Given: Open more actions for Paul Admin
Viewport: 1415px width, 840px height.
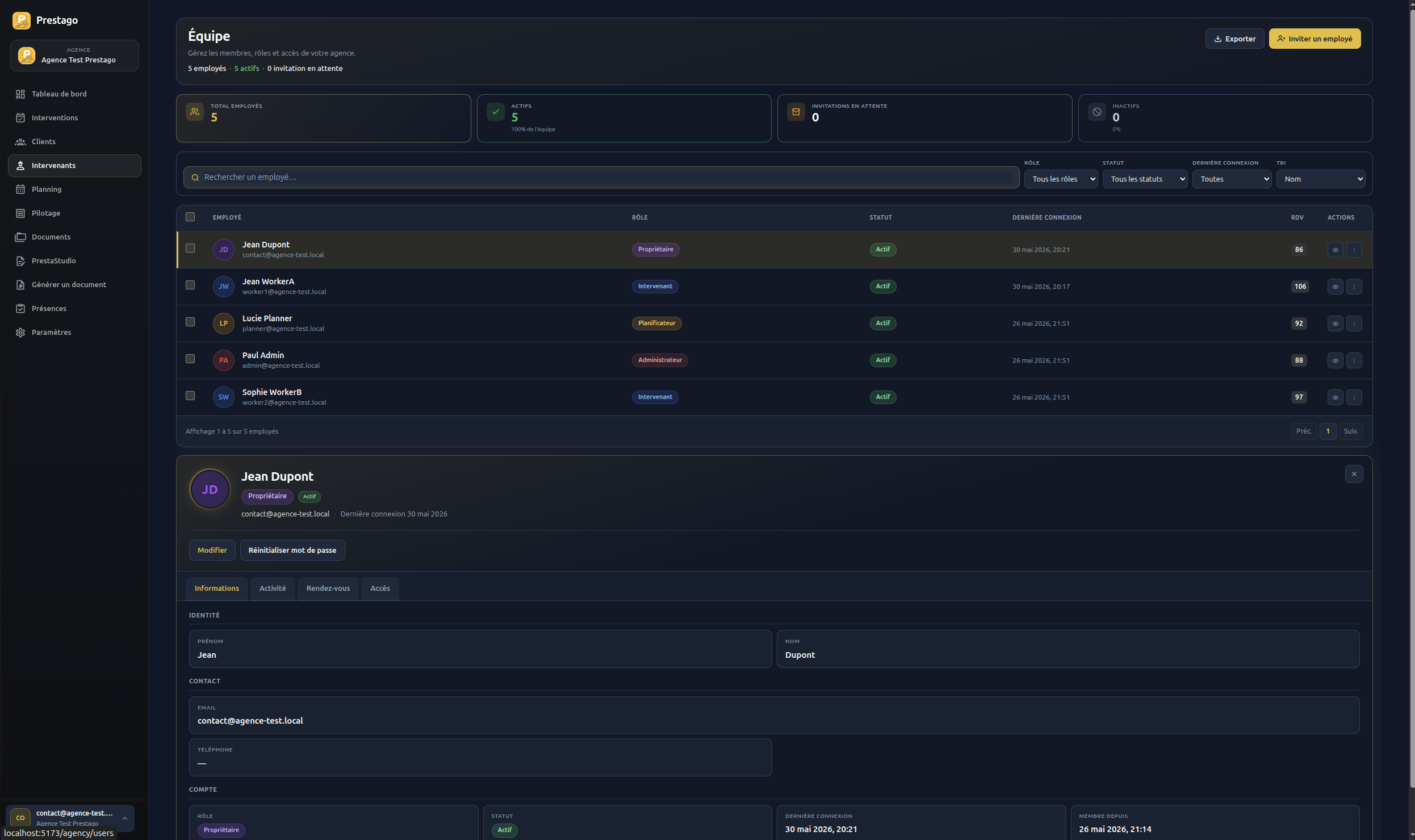Looking at the screenshot, I should tap(1354, 360).
